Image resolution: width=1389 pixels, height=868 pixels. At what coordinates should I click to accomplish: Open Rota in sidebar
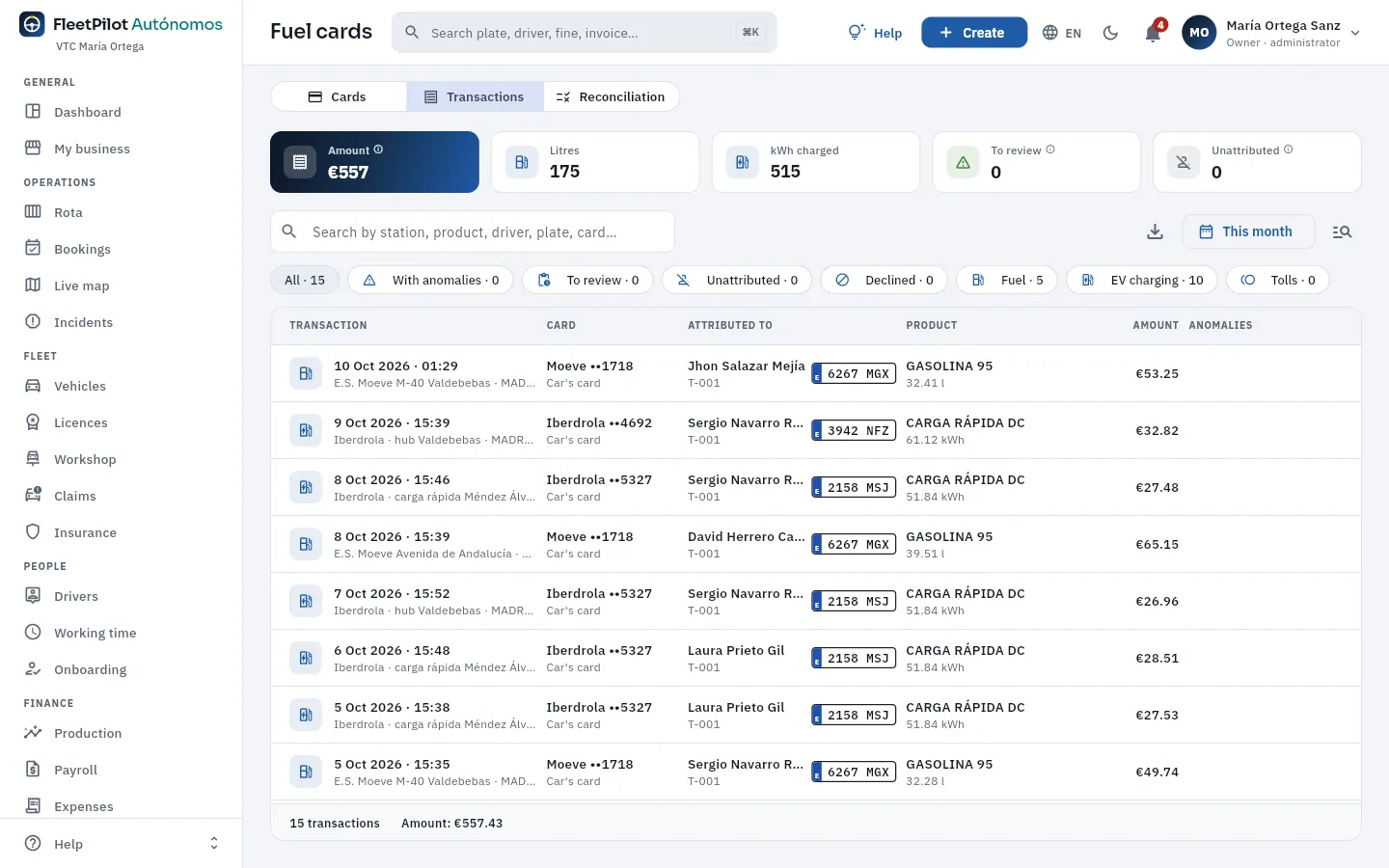tap(121, 212)
